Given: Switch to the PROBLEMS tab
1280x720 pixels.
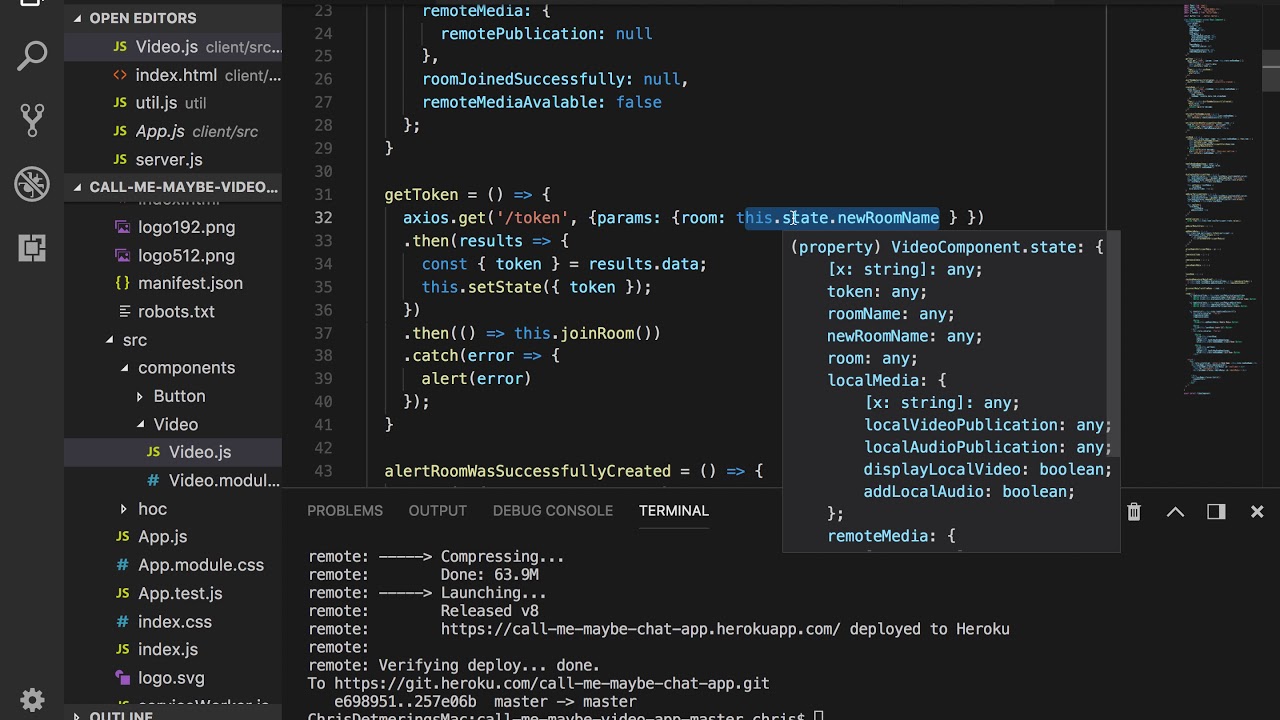Looking at the screenshot, I should (x=345, y=511).
